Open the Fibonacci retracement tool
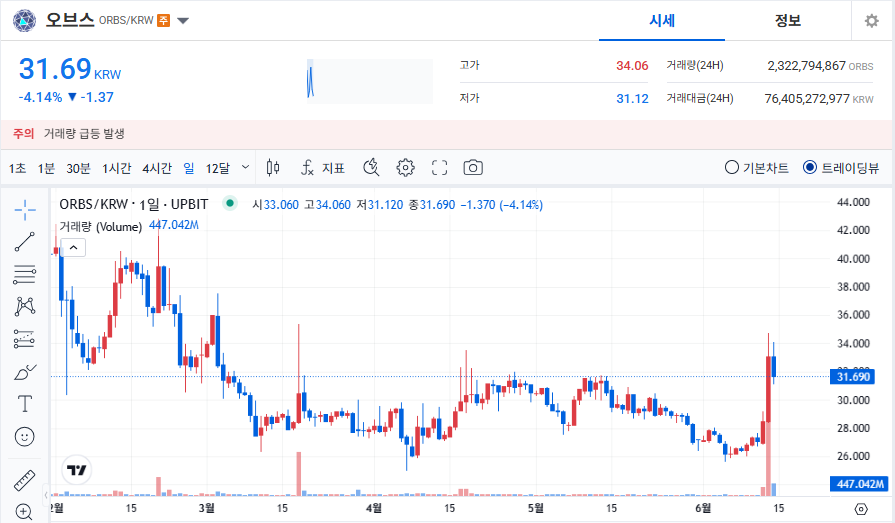This screenshot has height=523, width=895. click(x=25, y=275)
